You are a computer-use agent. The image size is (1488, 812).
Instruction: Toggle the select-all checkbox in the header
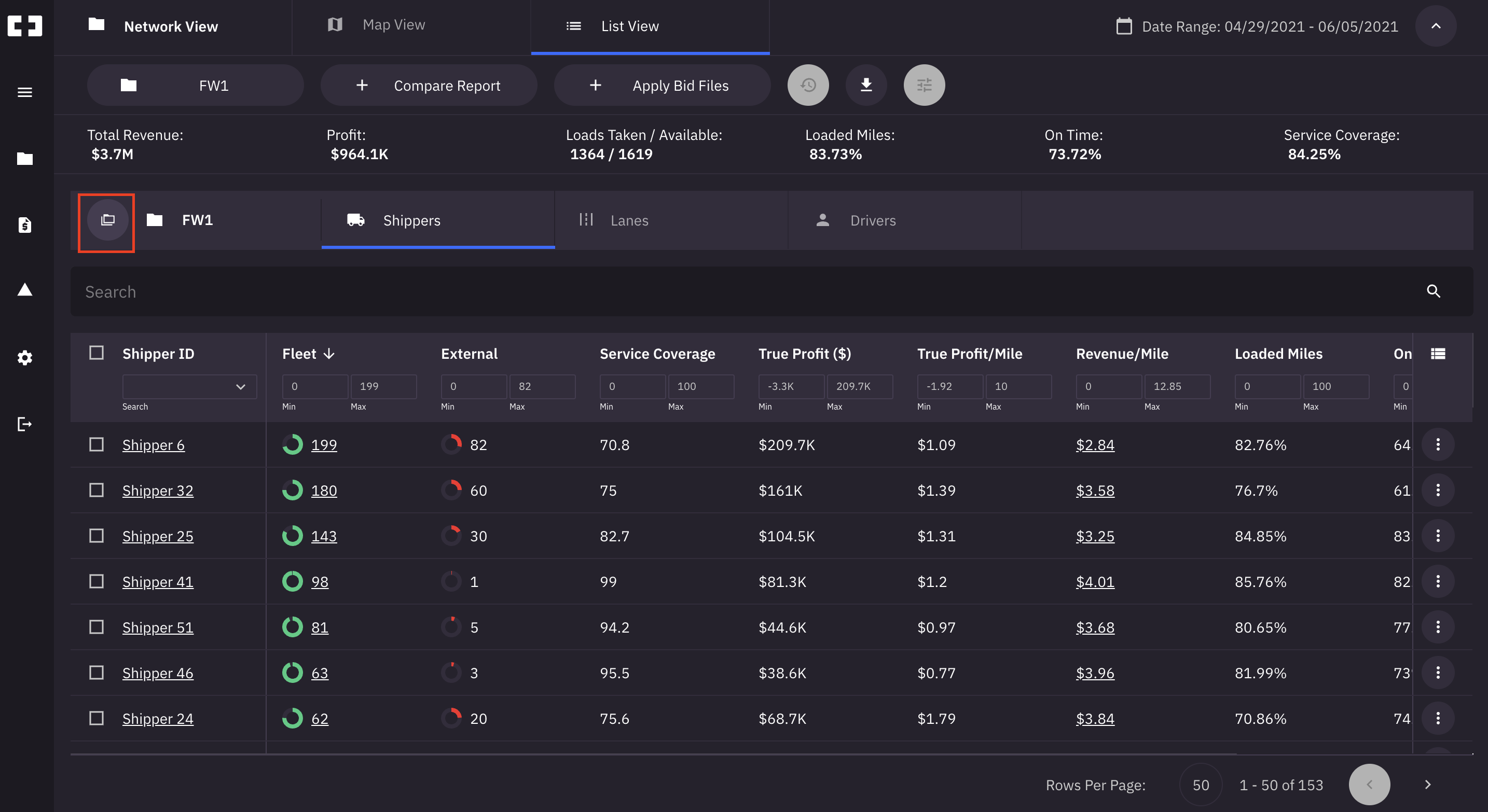click(97, 353)
